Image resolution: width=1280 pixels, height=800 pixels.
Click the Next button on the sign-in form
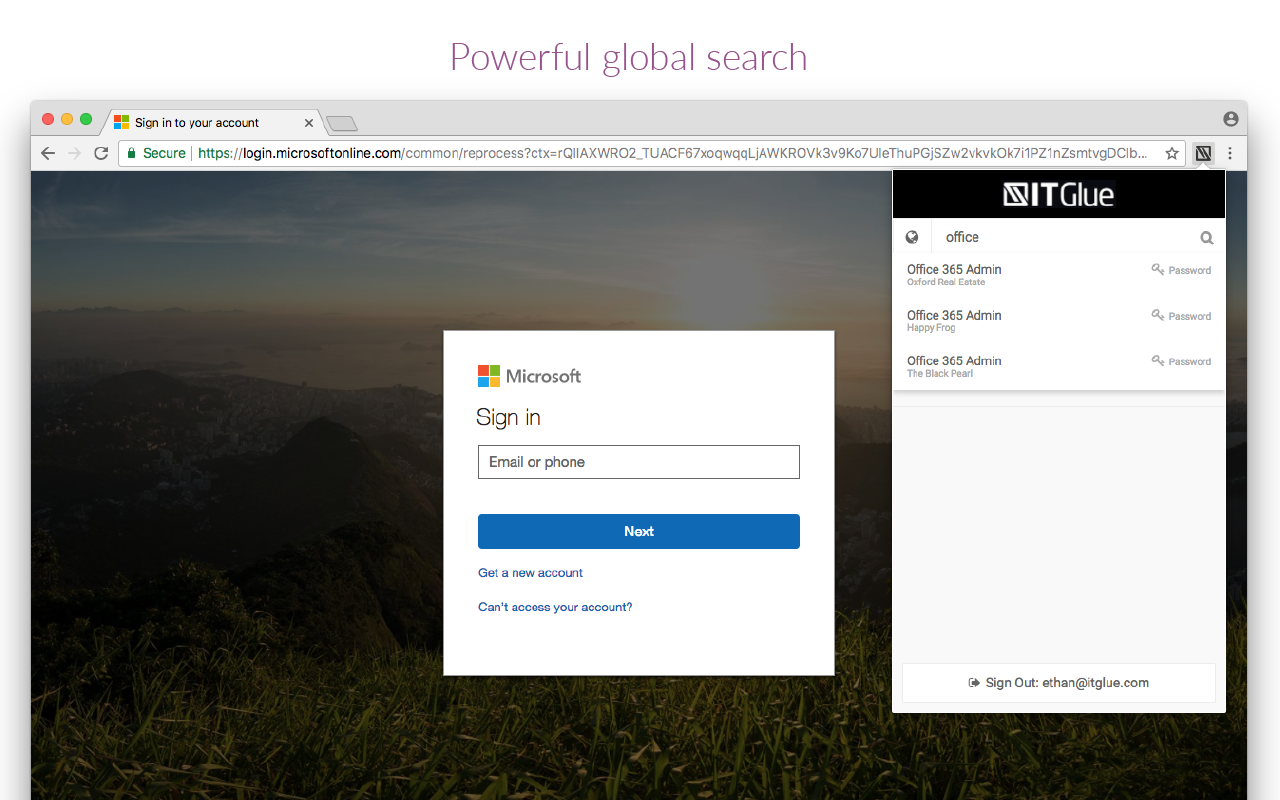click(638, 531)
